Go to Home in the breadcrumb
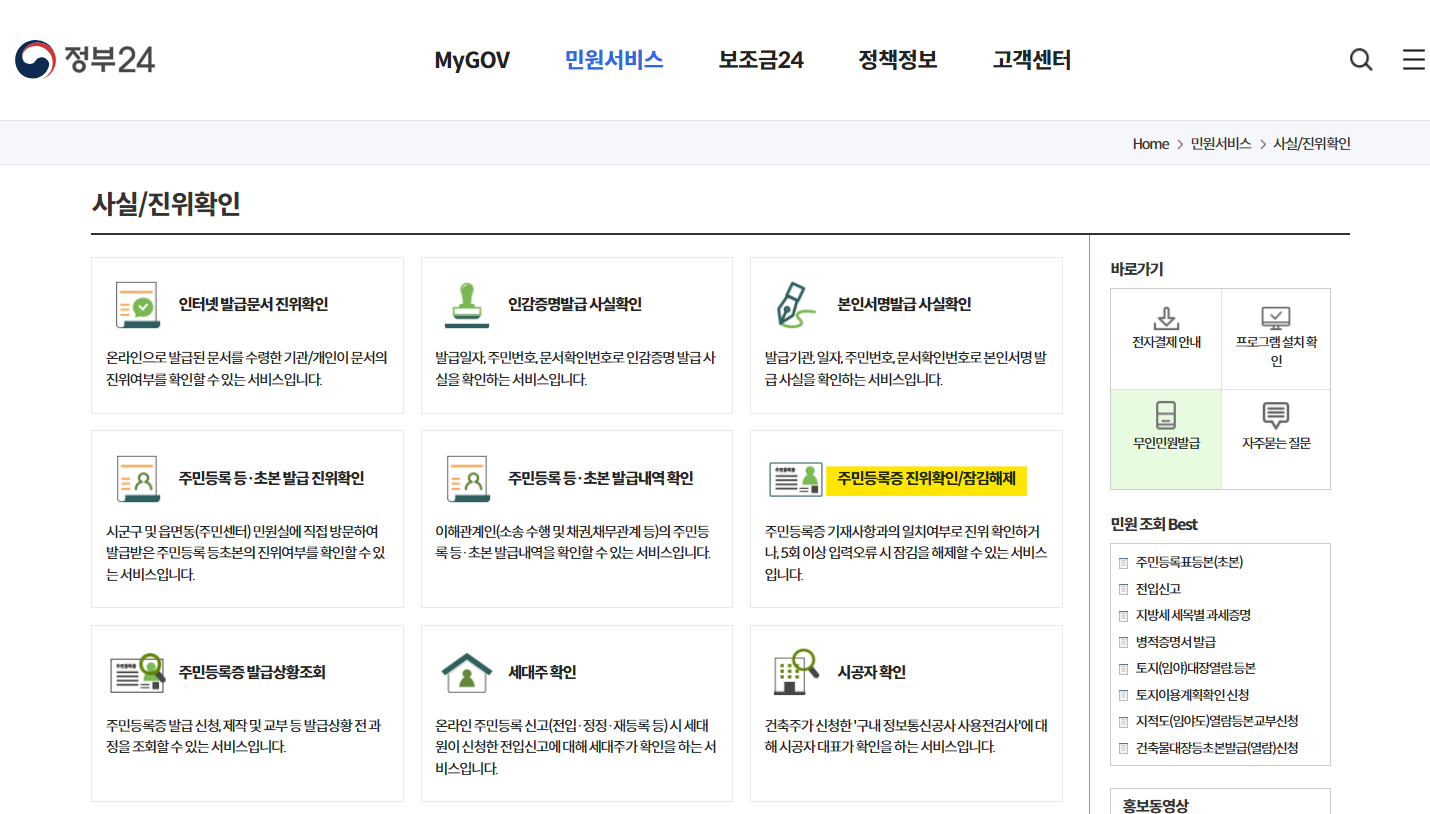Viewport: 1430px width, 814px height. click(x=1151, y=144)
